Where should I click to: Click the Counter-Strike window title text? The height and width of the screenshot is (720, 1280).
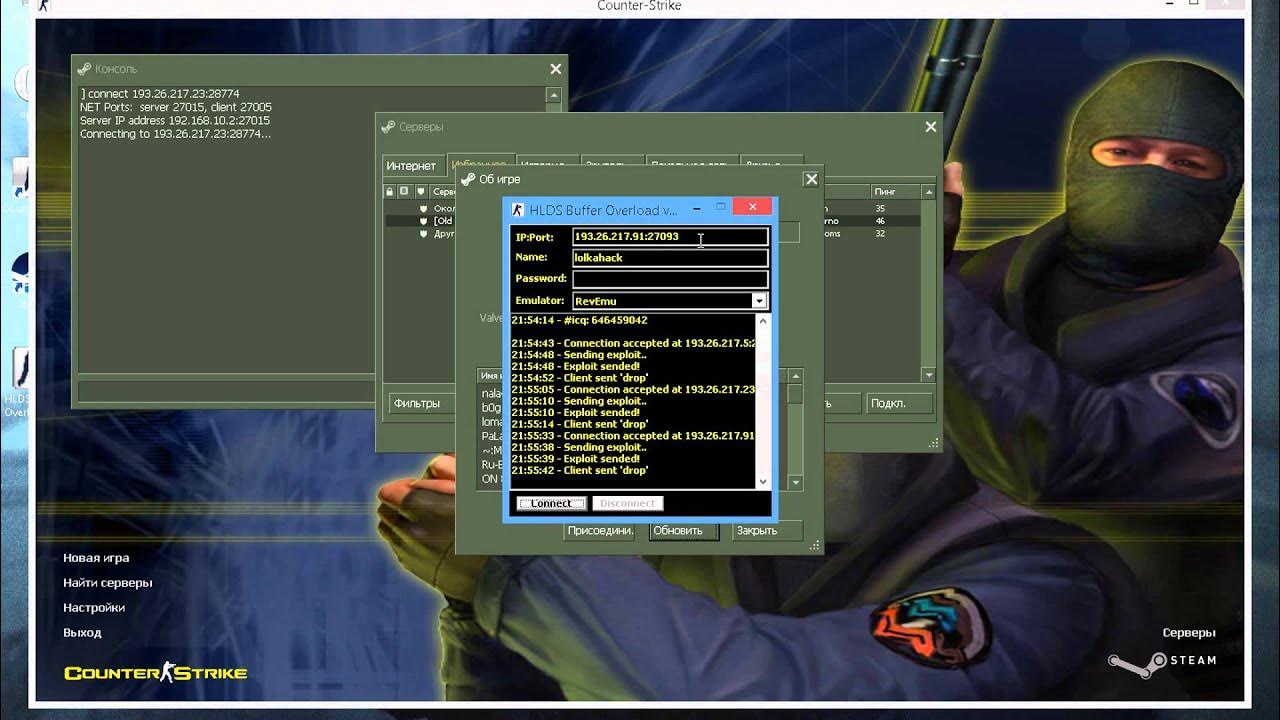coord(639,6)
